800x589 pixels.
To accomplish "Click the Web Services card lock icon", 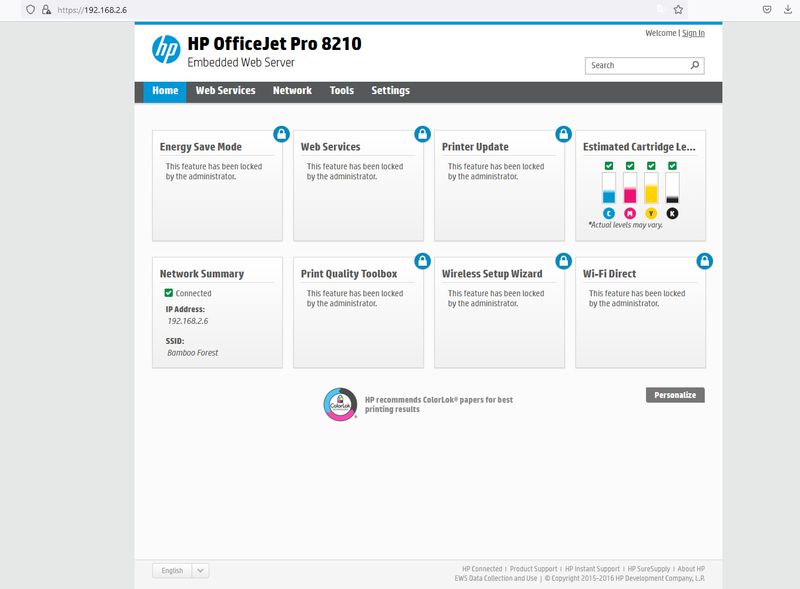I will coord(422,134).
